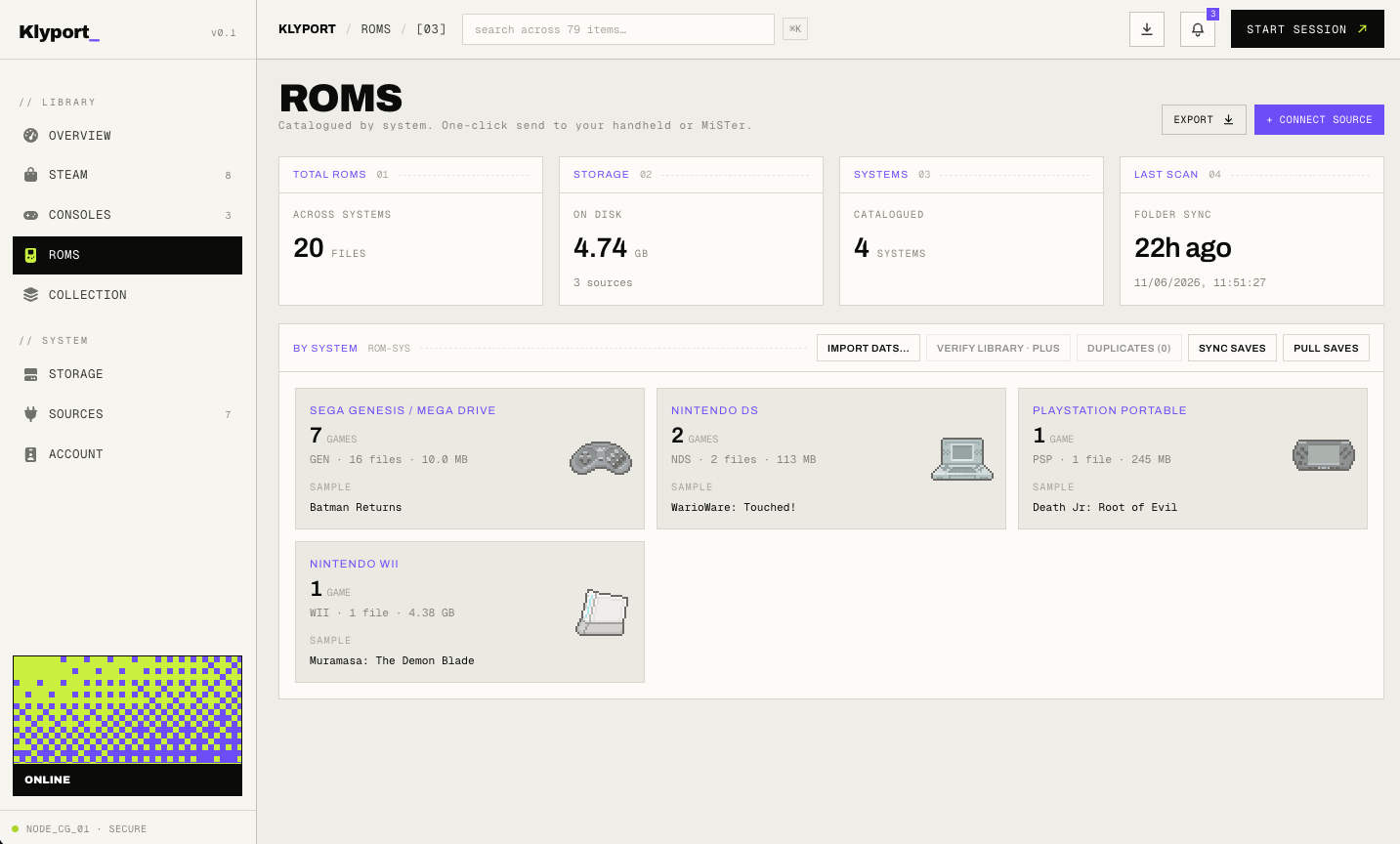Click the v0.1 version label
The height and width of the screenshot is (844, 1400).
224,33
